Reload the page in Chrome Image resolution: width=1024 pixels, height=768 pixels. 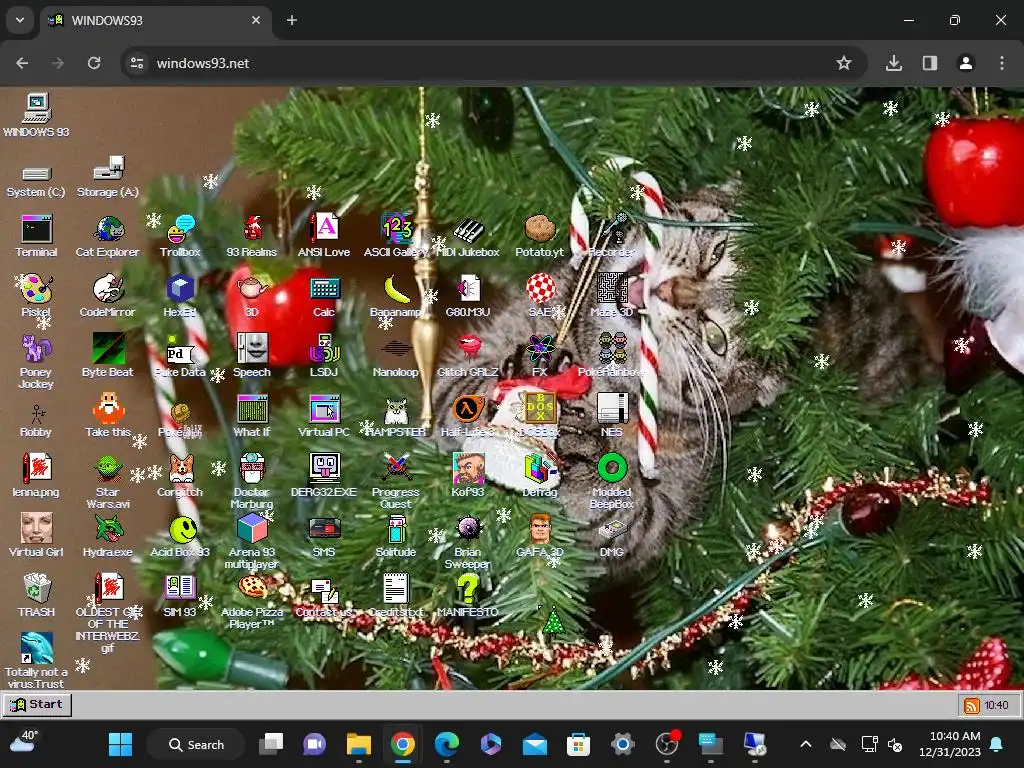(x=94, y=63)
